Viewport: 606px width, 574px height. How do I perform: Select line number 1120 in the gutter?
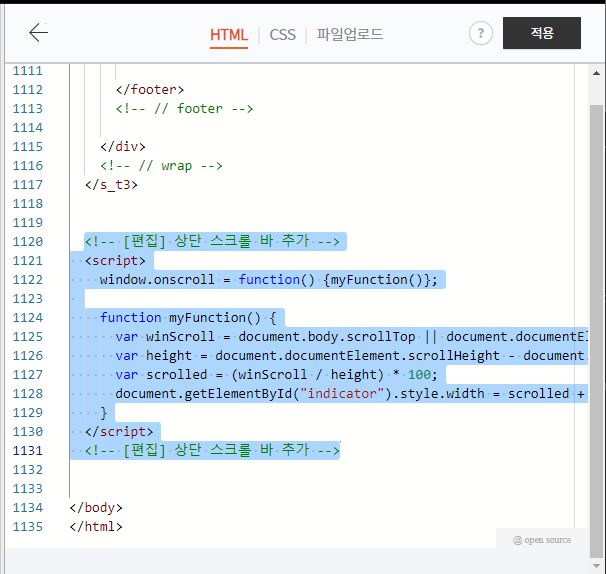click(27, 242)
